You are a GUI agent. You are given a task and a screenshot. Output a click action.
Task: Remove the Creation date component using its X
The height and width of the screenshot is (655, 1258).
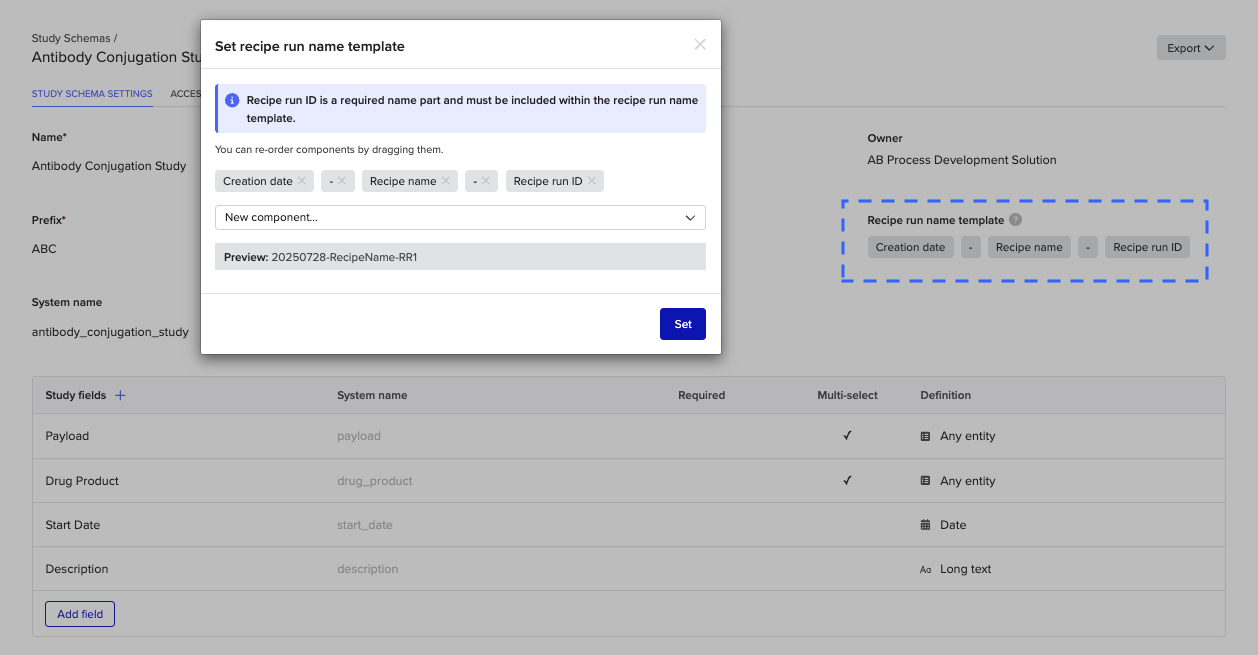[303, 181]
